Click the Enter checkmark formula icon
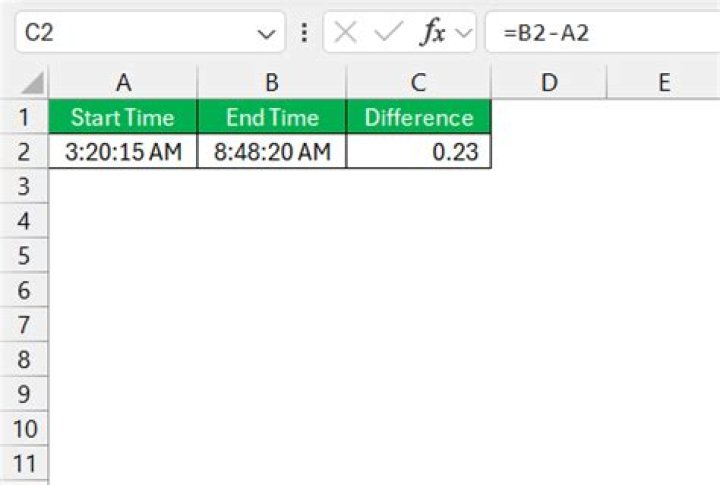The height and width of the screenshot is (485, 720). tap(387, 32)
